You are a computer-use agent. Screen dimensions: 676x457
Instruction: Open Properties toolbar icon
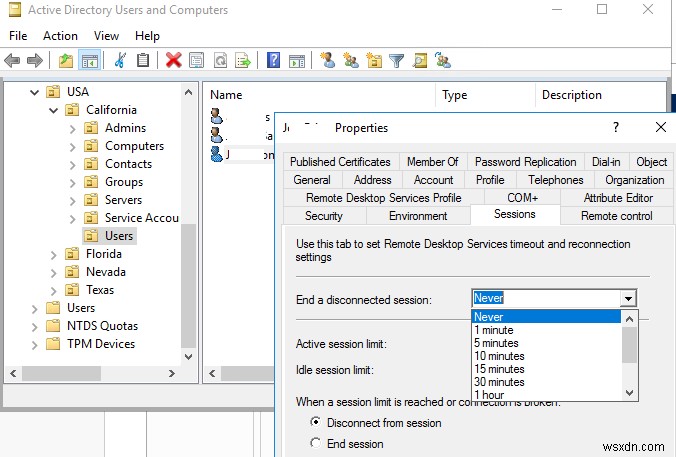pyautogui.click(x=197, y=60)
